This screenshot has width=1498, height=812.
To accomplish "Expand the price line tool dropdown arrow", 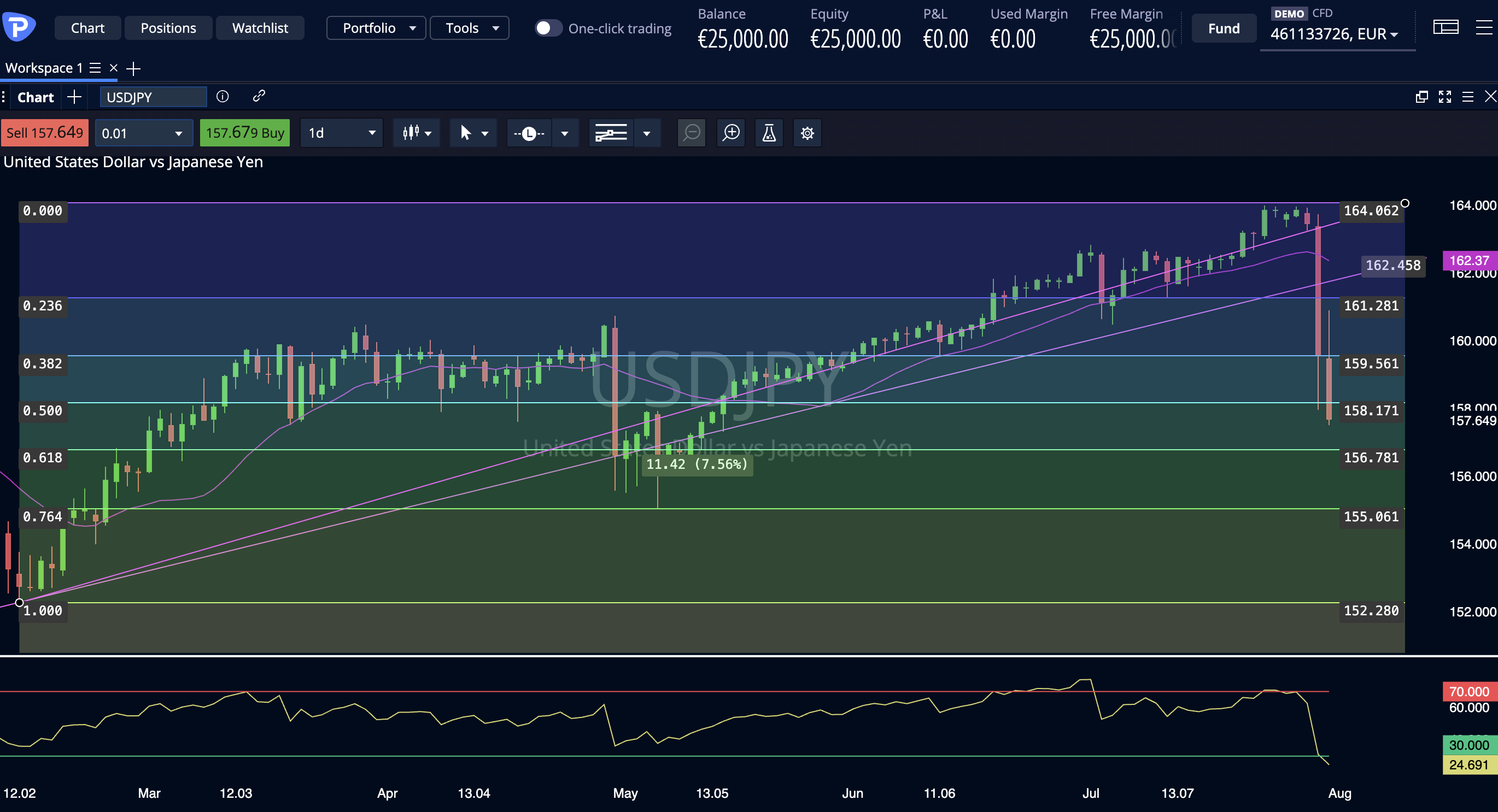I will 565,134.
